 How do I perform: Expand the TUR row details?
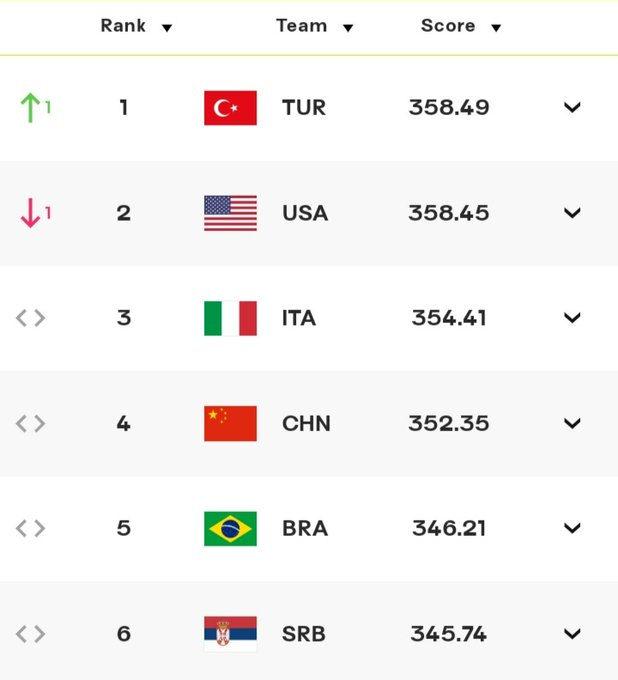[x=572, y=108]
